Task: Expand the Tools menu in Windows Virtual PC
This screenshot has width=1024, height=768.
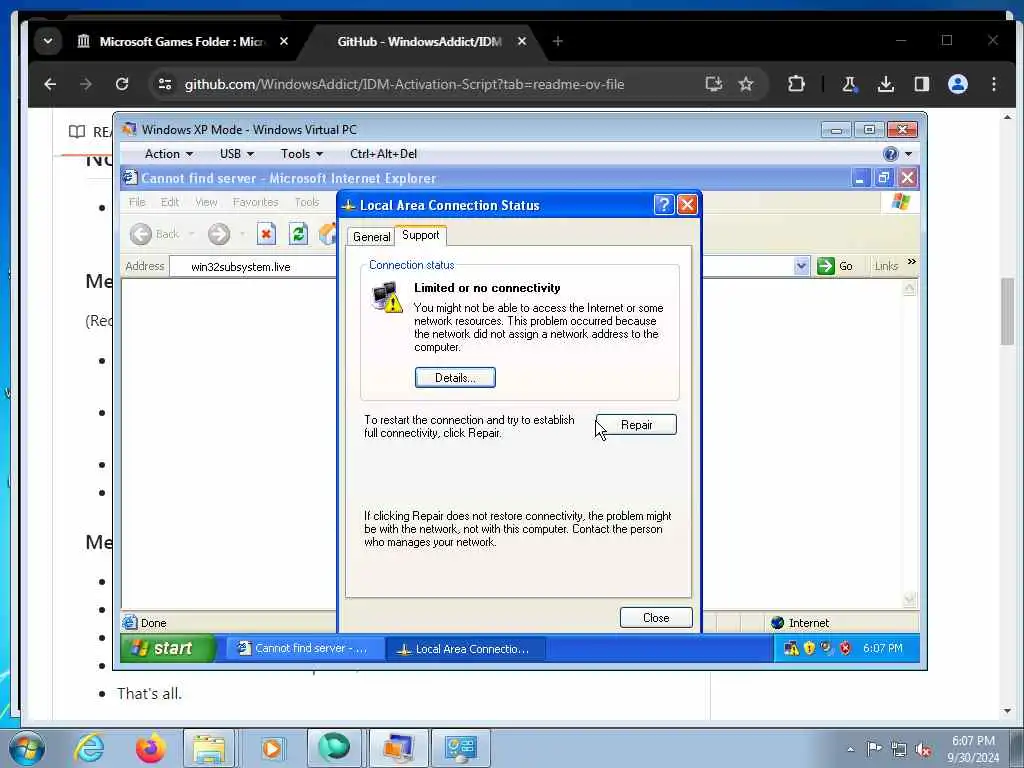Action: pyautogui.click(x=302, y=154)
